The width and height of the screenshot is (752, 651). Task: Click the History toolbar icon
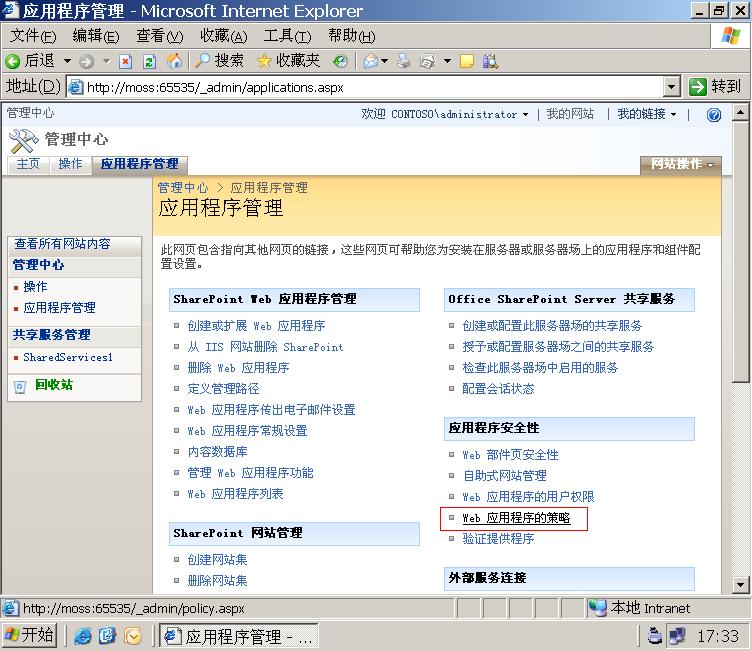[x=340, y=61]
